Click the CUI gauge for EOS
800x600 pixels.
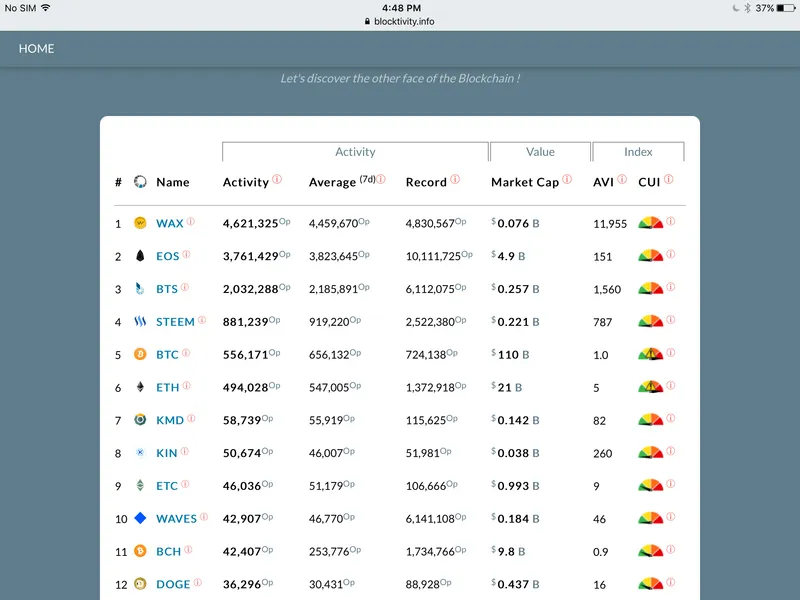point(651,255)
